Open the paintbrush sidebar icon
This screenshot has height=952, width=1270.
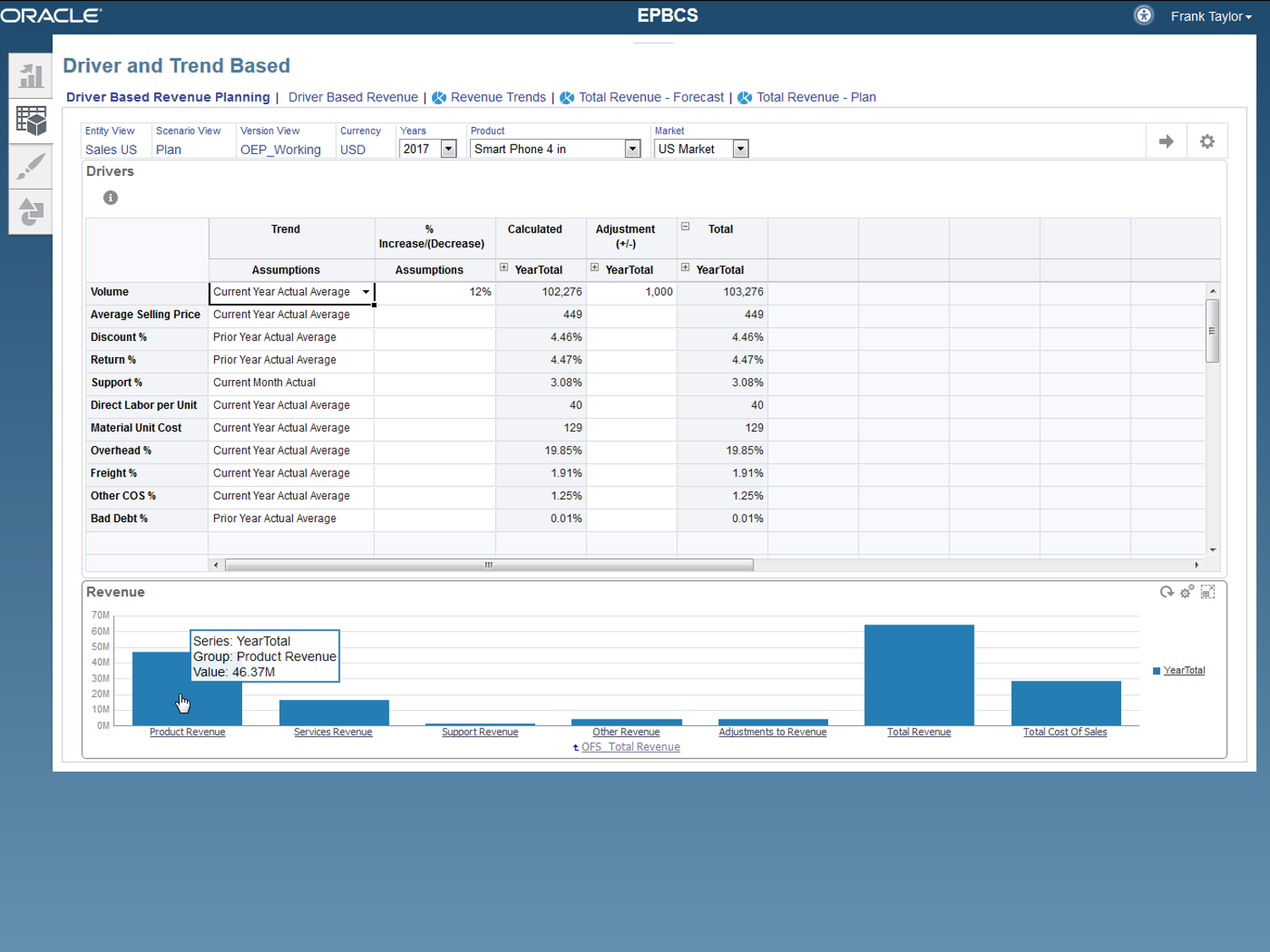pyautogui.click(x=30, y=166)
